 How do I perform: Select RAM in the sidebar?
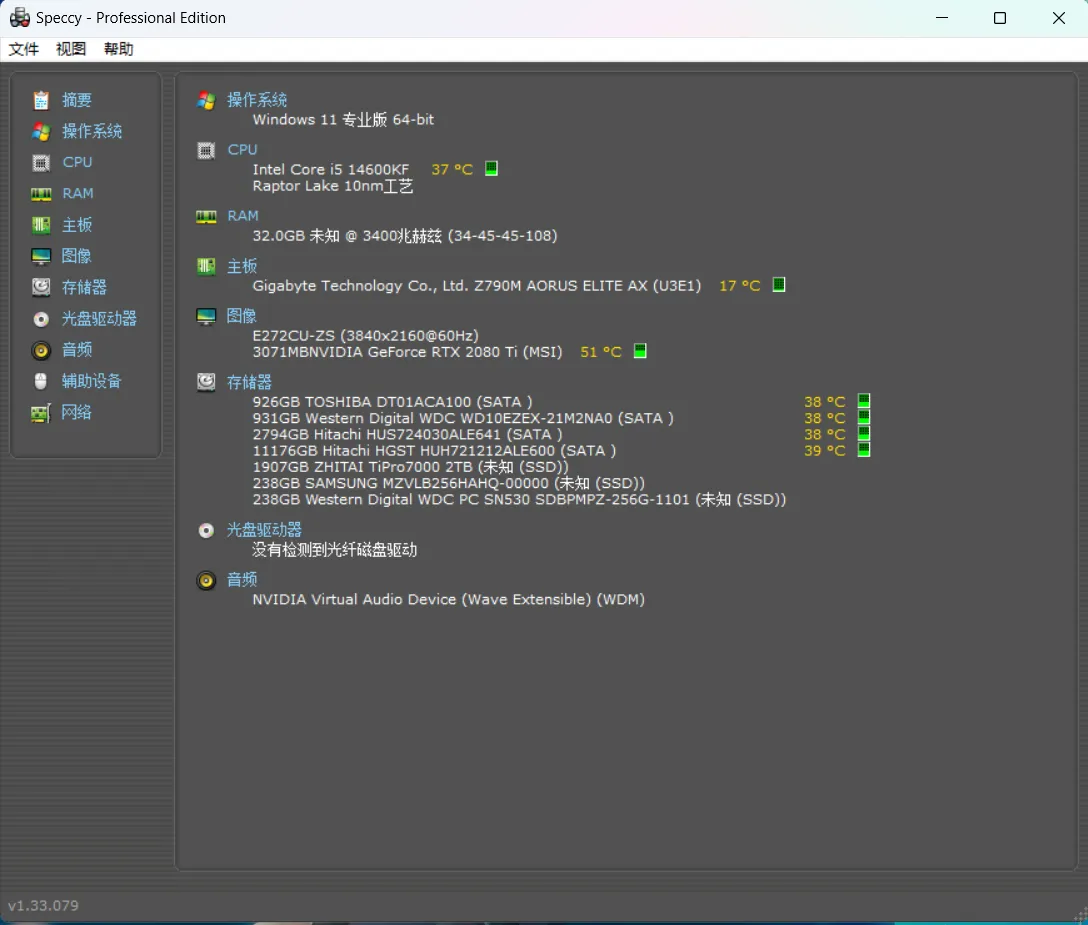(78, 194)
